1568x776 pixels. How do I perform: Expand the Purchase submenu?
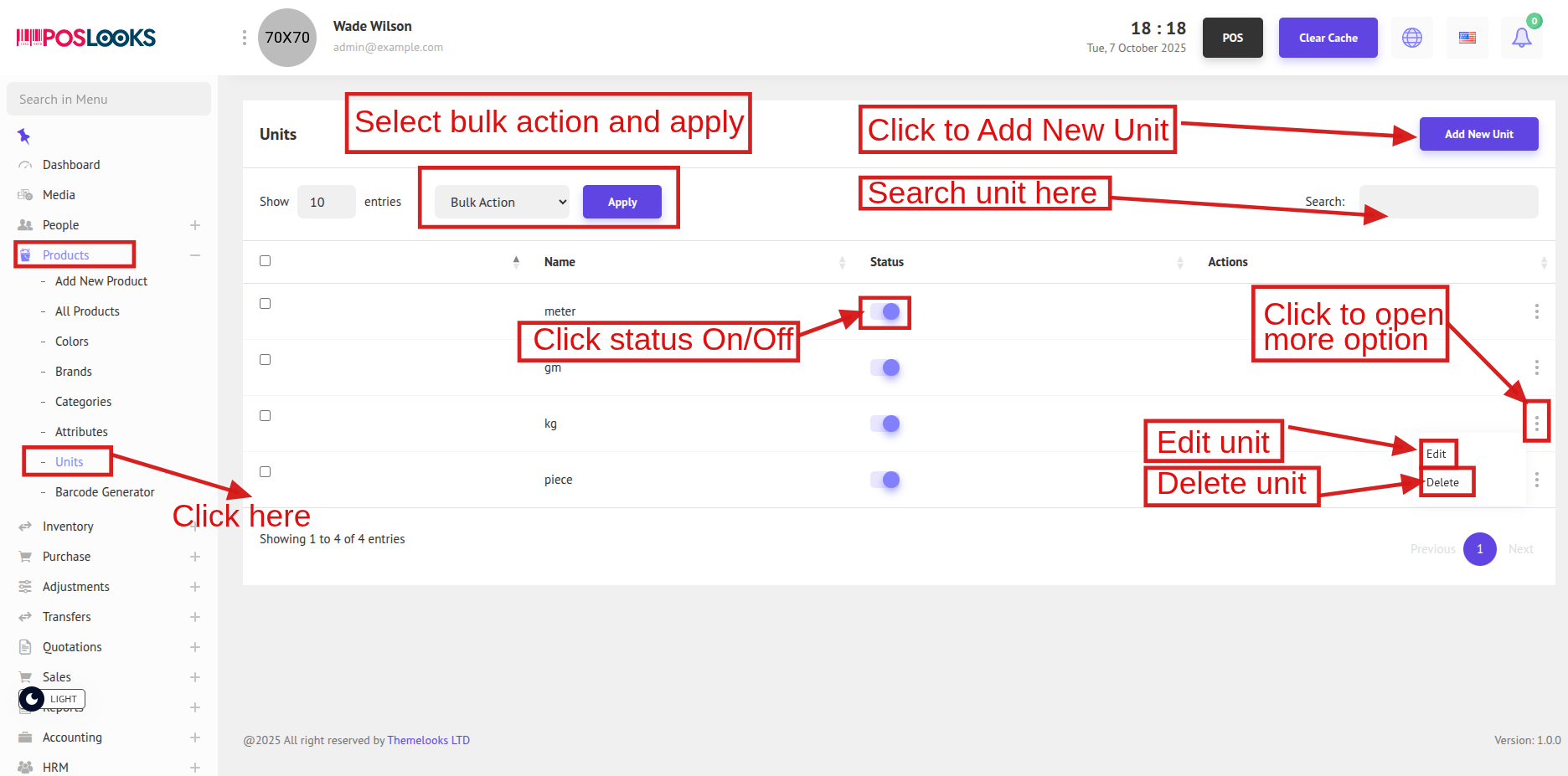click(x=194, y=557)
